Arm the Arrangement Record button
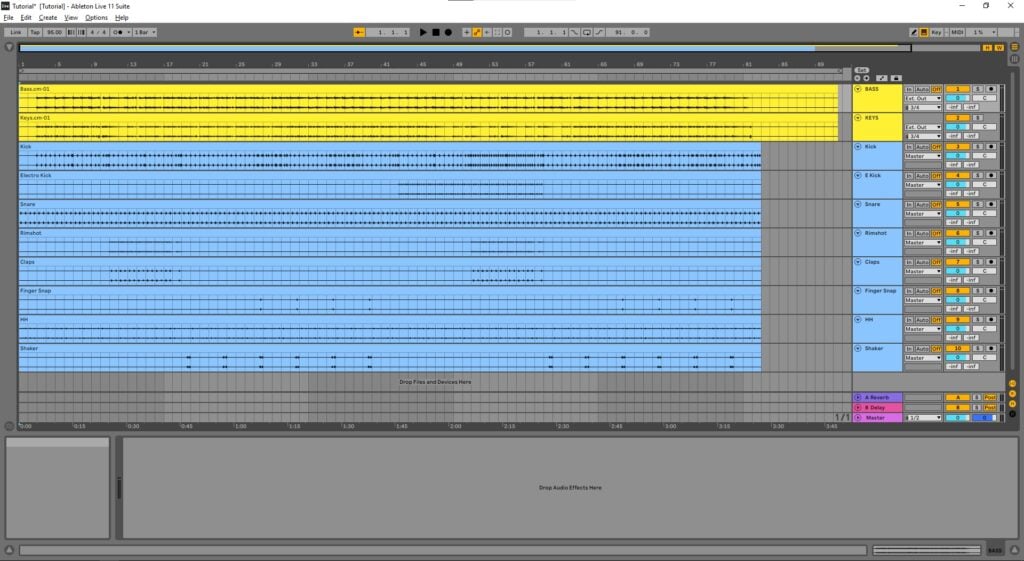The height and width of the screenshot is (561, 1024). point(448,32)
